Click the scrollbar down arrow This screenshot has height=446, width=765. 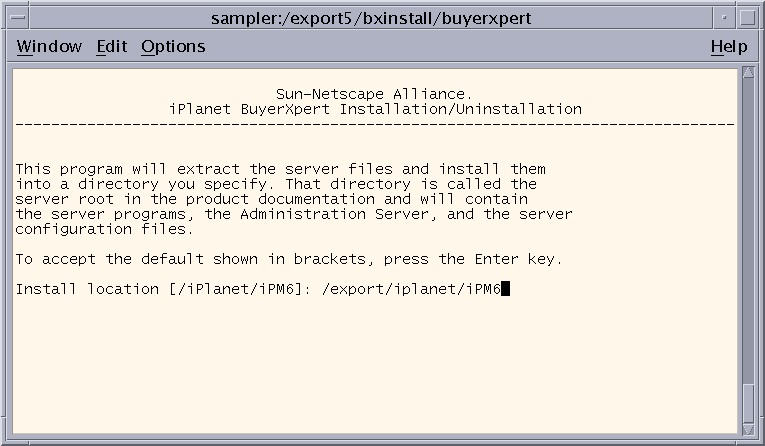point(748,429)
